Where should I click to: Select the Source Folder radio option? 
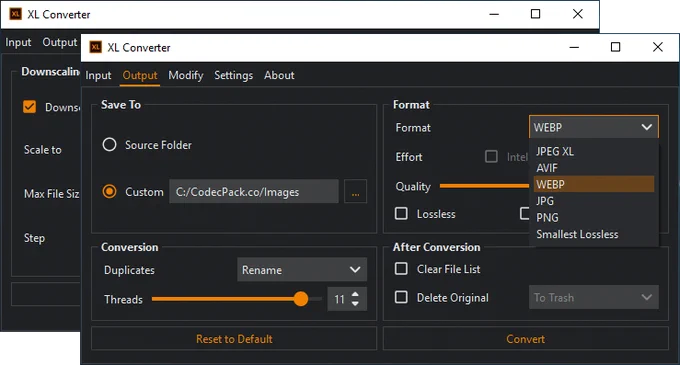109,144
